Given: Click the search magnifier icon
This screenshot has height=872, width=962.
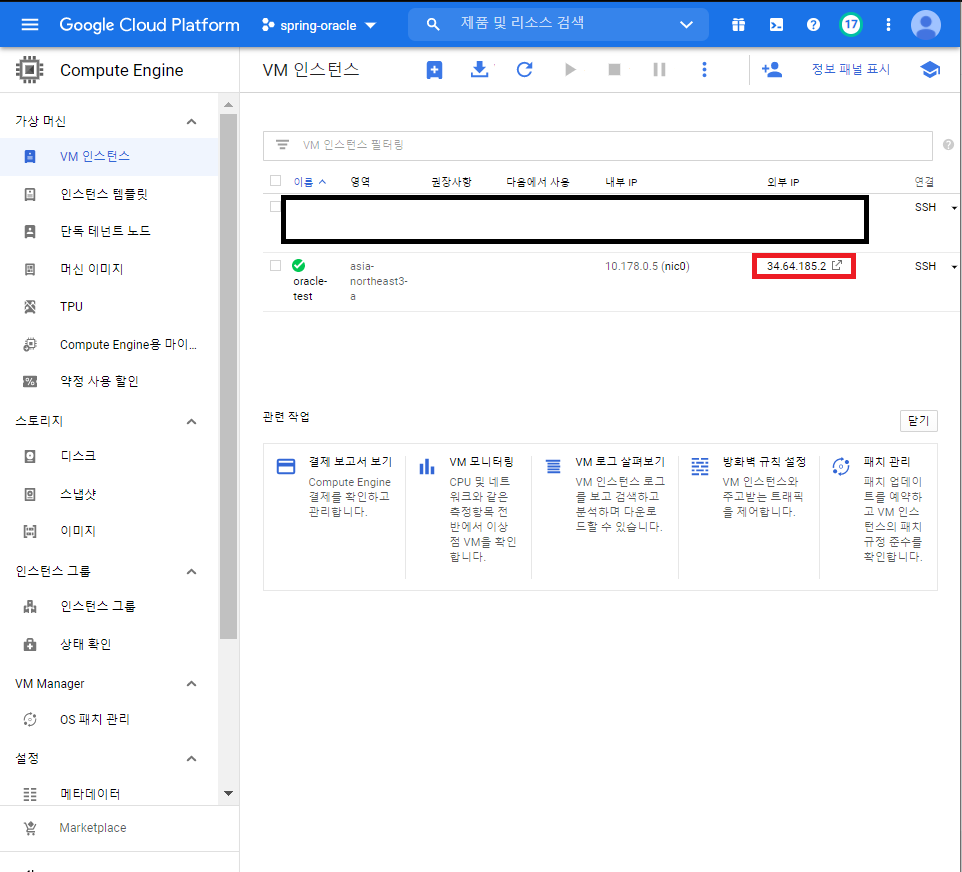Looking at the screenshot, I should pyautogui.click(x=433, y=25).
